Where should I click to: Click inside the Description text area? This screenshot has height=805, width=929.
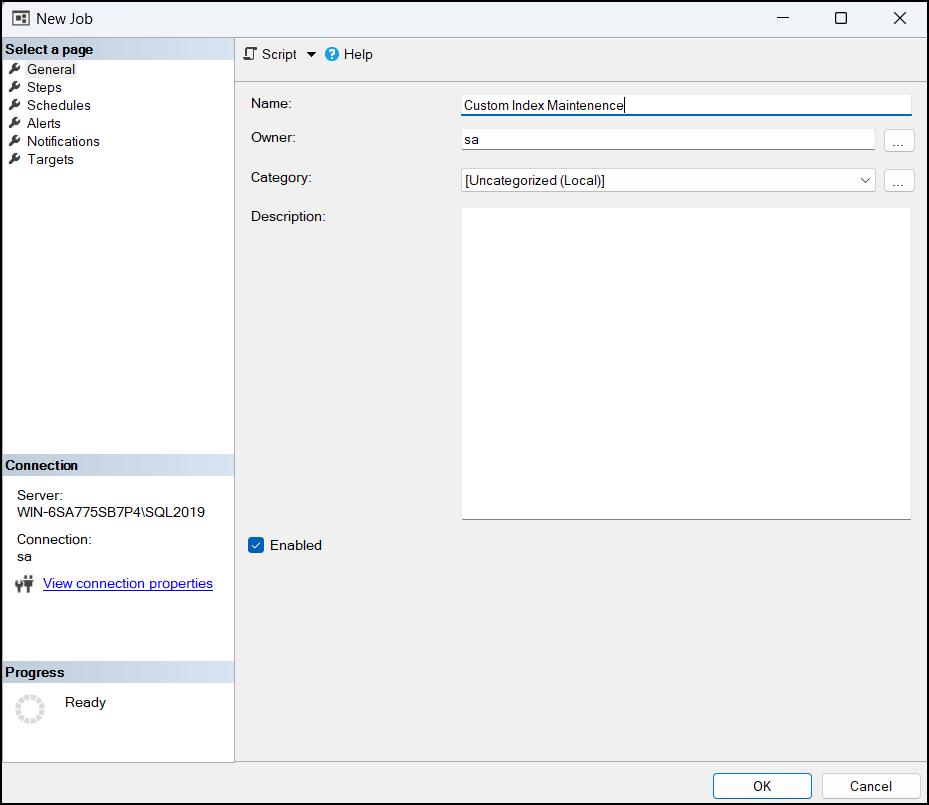686,363
